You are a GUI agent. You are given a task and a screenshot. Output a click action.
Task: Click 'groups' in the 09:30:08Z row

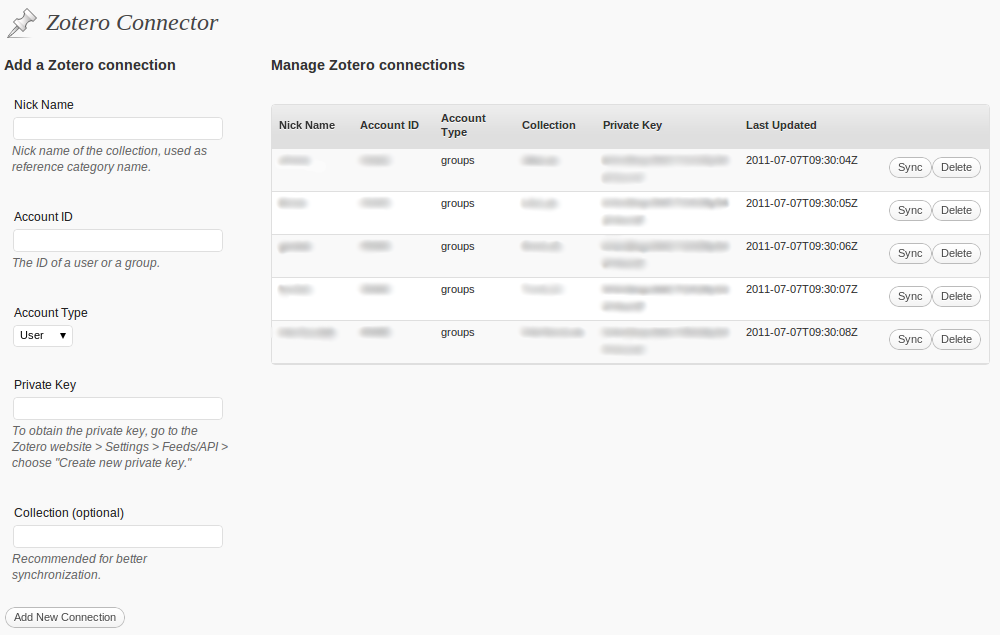[x=457, y=333]
